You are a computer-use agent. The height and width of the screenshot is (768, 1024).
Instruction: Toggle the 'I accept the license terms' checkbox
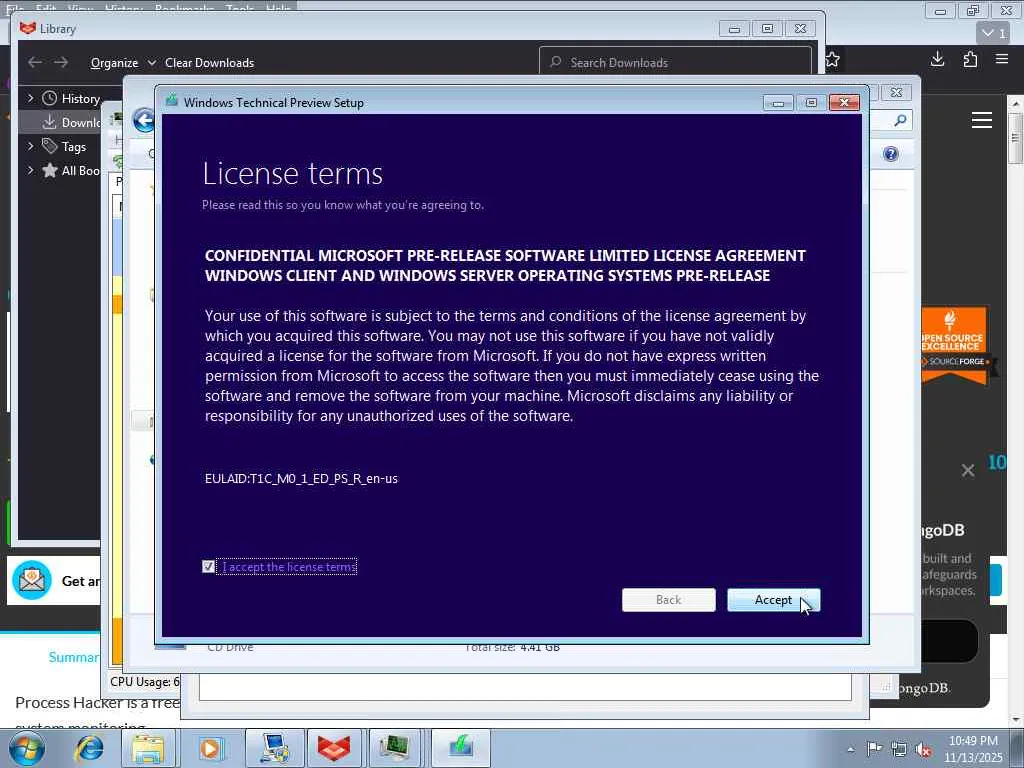click(x=208, y=567)
